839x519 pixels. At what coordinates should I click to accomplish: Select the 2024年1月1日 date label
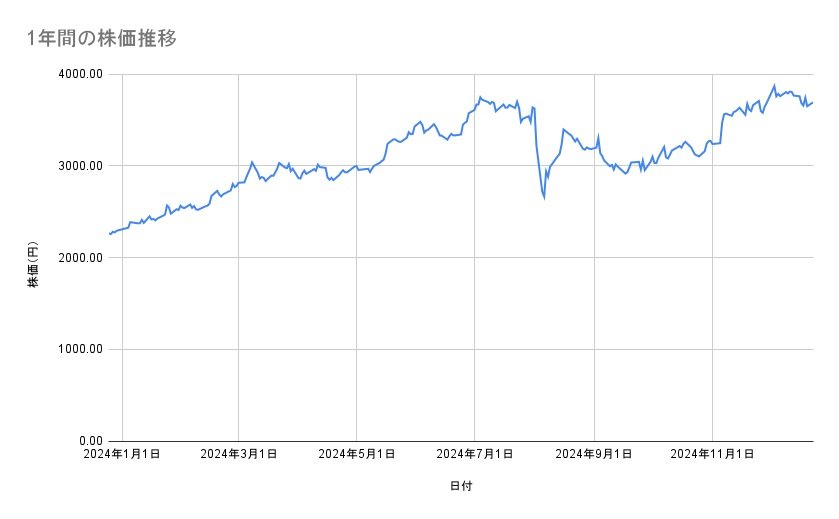122,455
